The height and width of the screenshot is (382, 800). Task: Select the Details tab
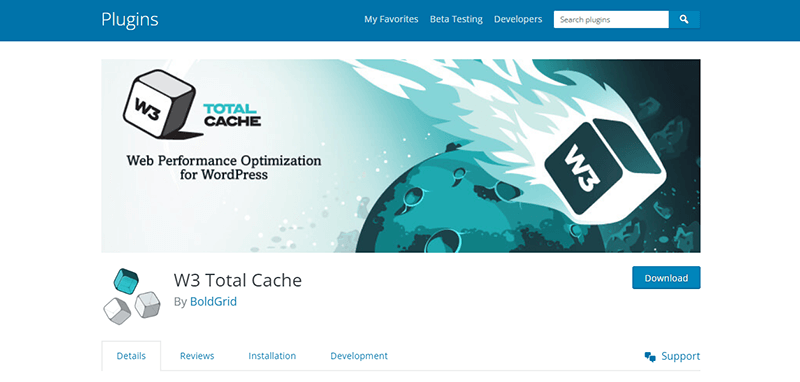tap(131, 356)
